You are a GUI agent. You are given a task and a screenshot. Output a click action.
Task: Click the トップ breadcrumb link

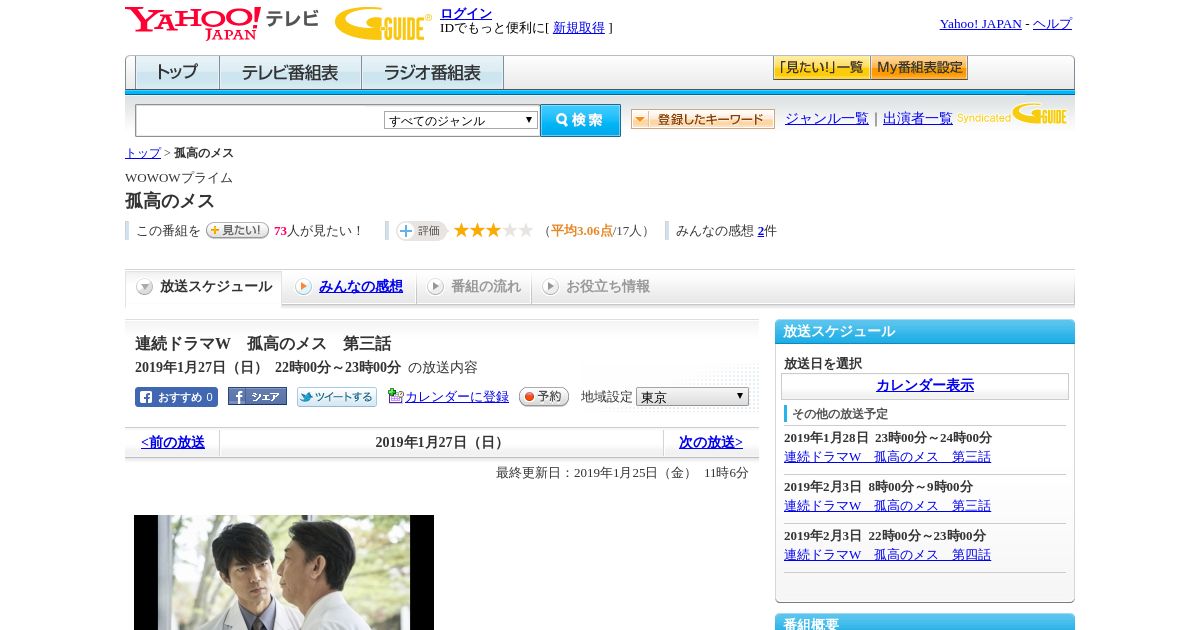tap(143, 153)
